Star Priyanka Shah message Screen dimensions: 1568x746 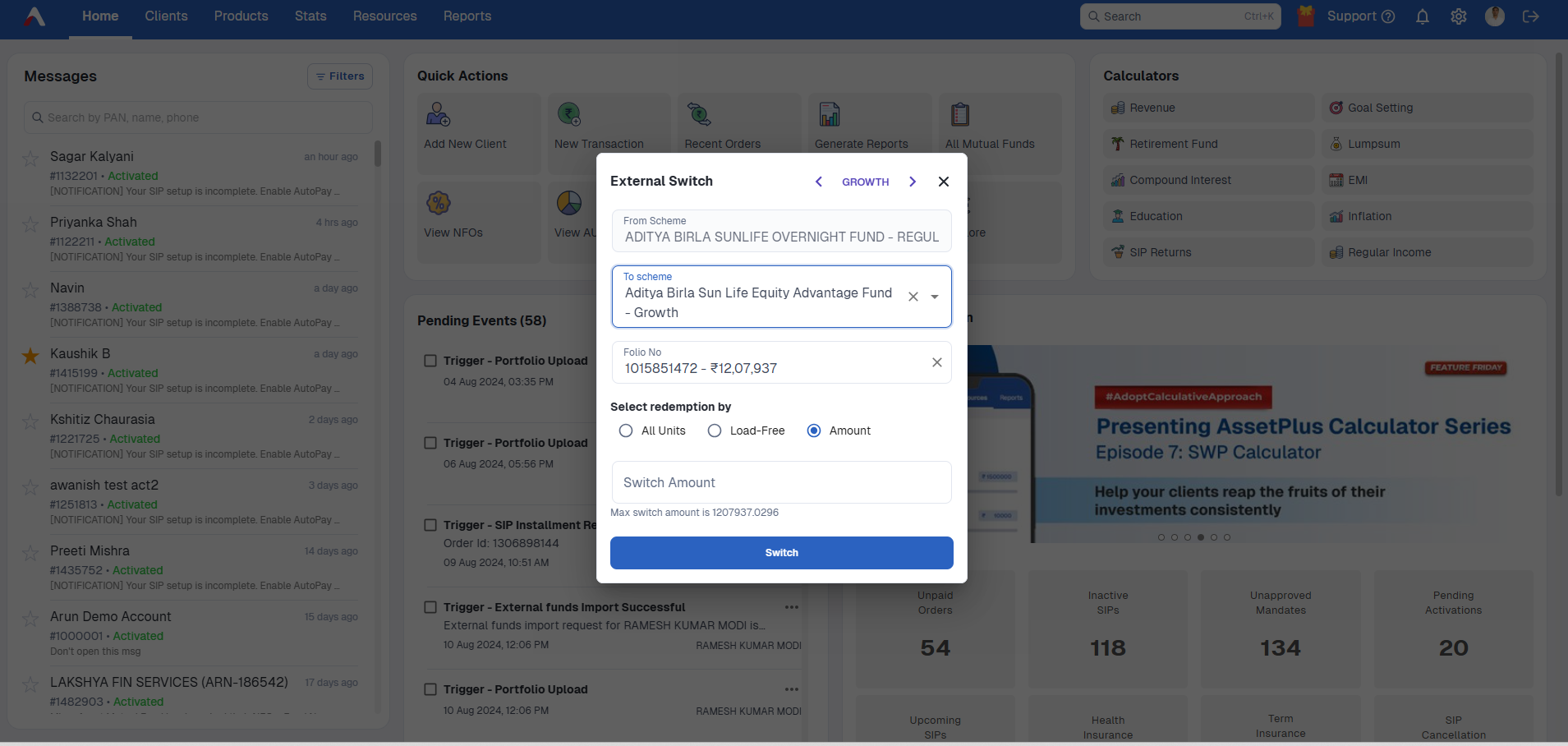point(30,224)
